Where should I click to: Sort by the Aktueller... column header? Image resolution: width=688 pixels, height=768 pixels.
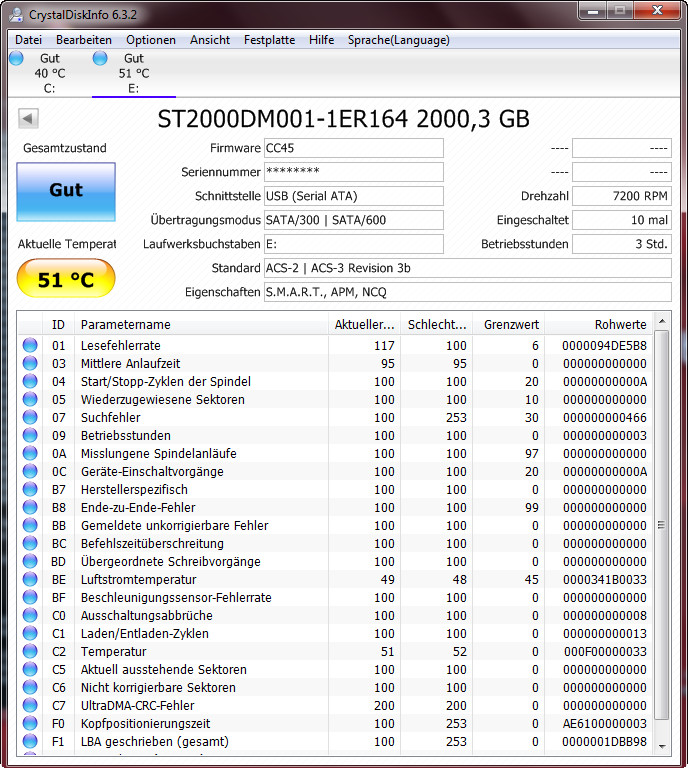click(364, 324)
